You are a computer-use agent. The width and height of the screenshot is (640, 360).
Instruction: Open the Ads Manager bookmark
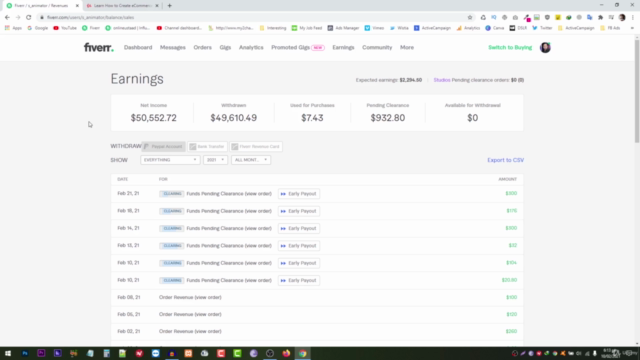point(343,28)
